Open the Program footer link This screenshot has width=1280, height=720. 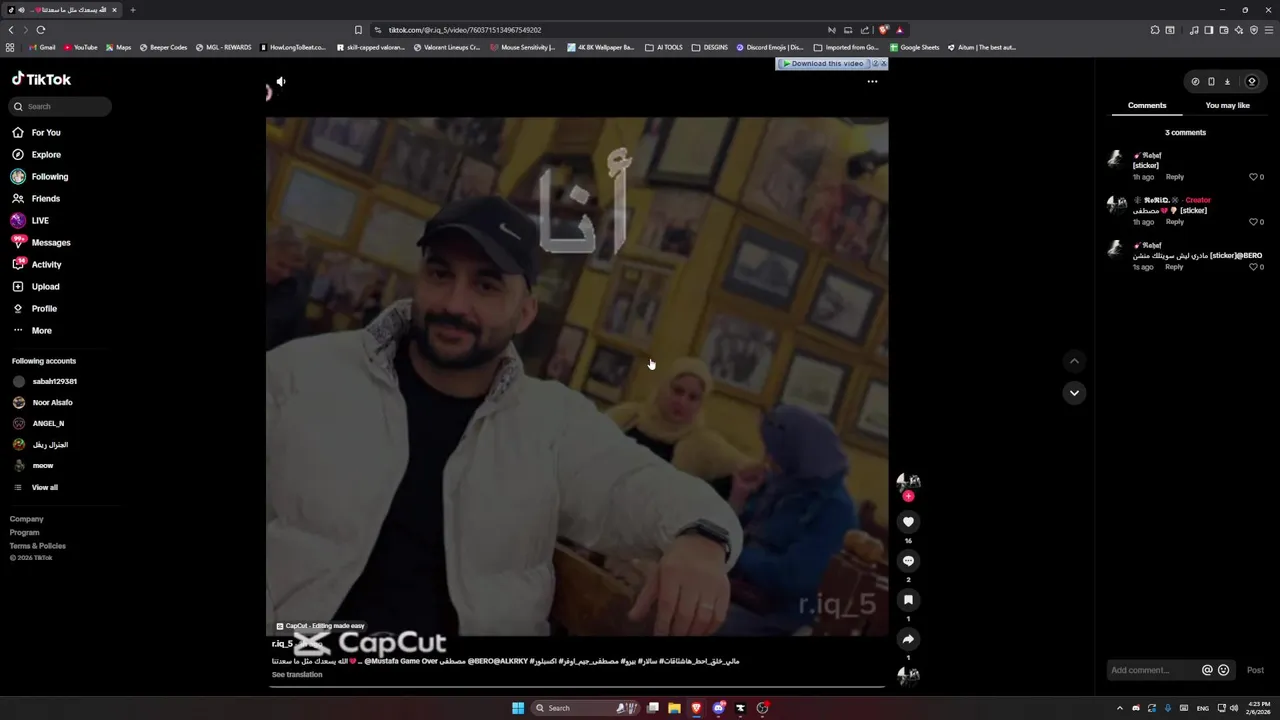click(25, 532)
